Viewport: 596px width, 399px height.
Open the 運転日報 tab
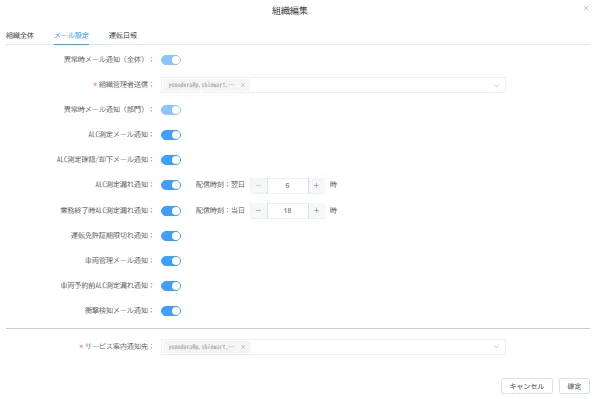[x=123, y=35]
